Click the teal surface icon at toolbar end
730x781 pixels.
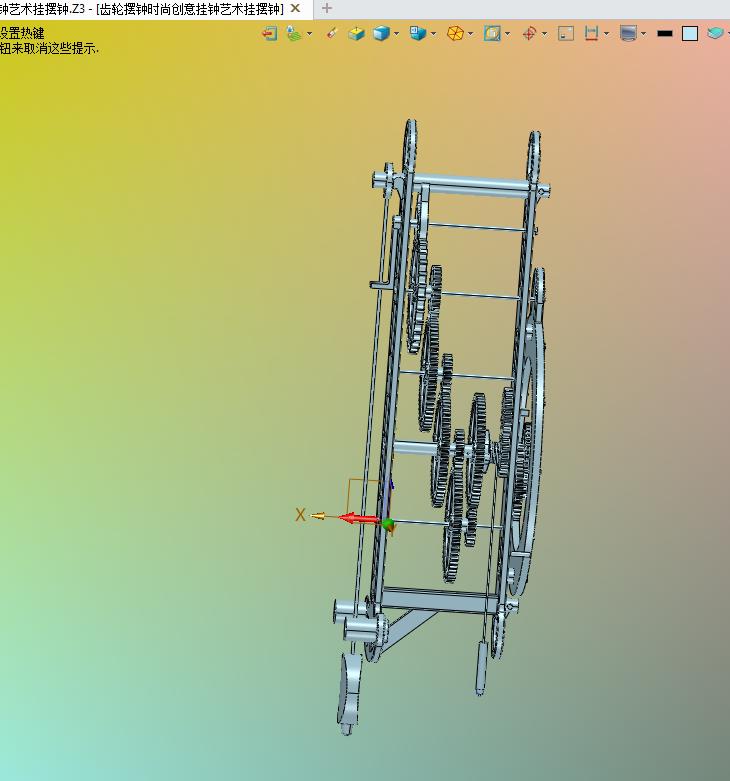(x=715, y=33)
